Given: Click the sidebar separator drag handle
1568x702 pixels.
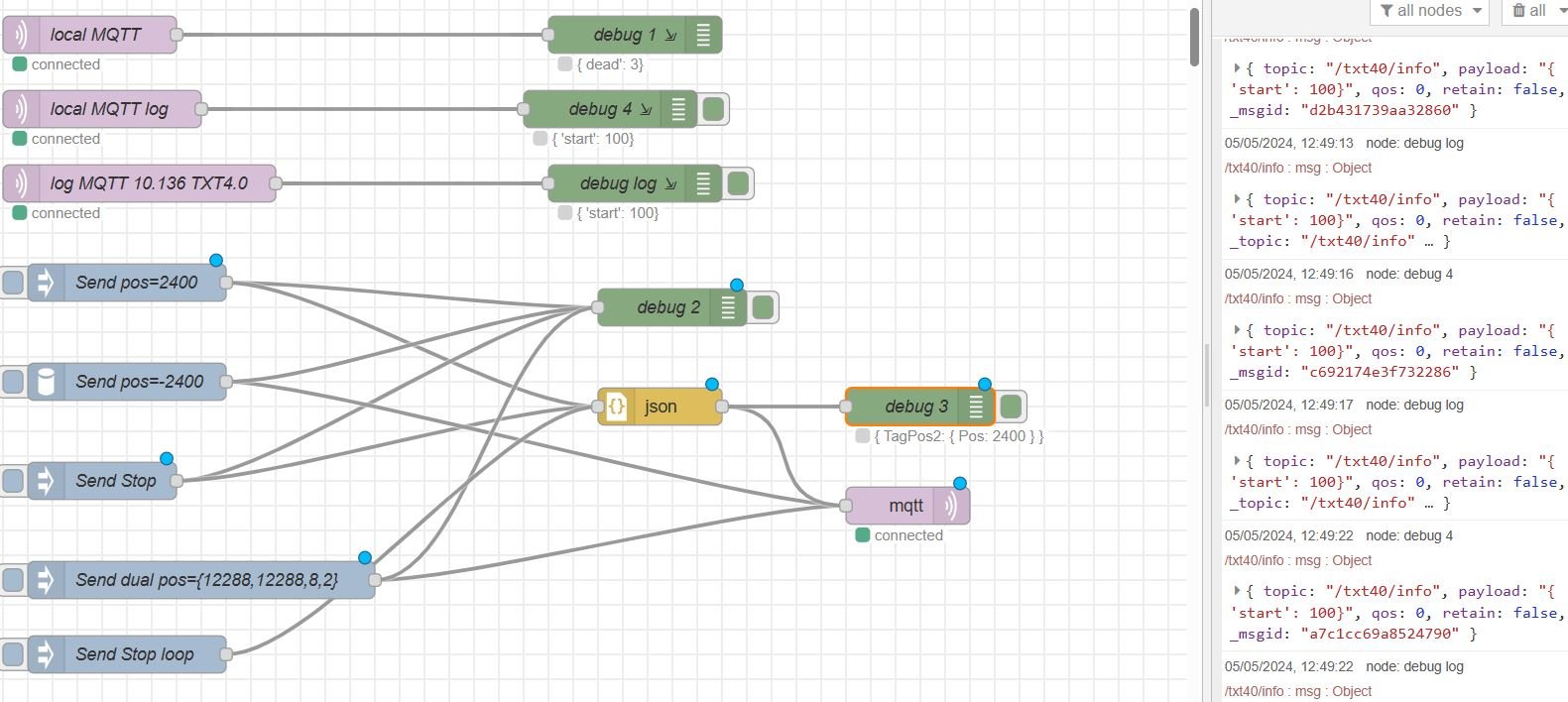Looking at the screenshot, I should coord(1207,375).
